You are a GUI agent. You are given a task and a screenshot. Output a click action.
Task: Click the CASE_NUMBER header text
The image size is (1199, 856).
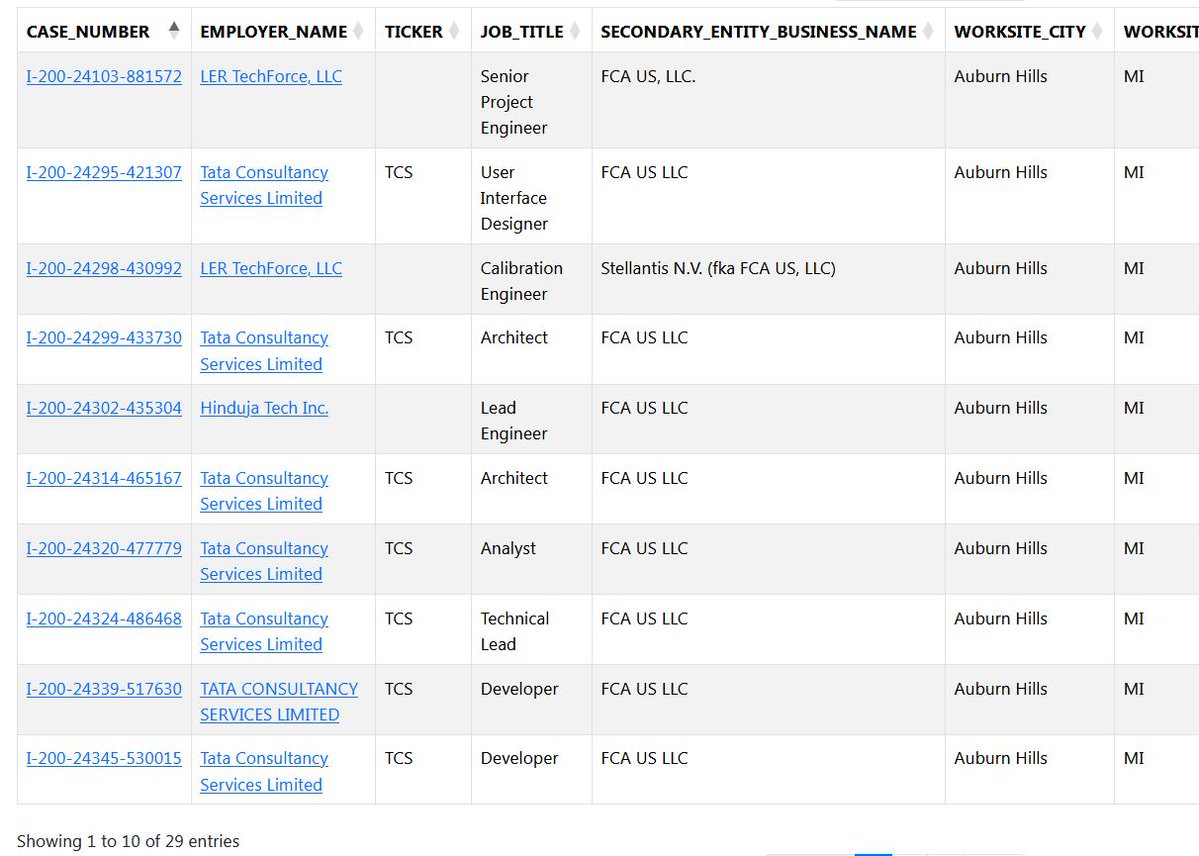click(x=88, y=31)
